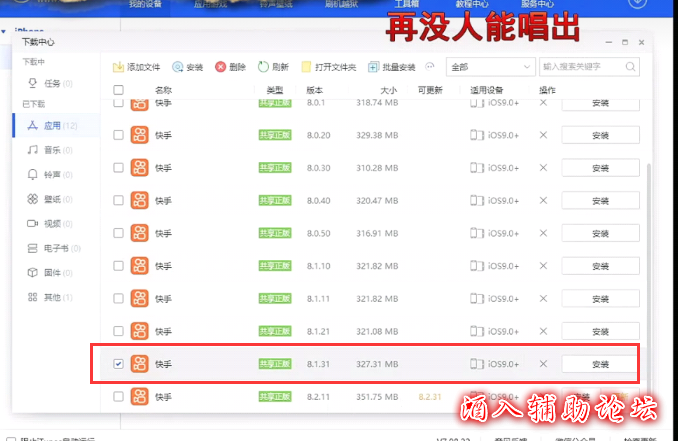Click the 329.38 MB size cell

pos(377,135)
